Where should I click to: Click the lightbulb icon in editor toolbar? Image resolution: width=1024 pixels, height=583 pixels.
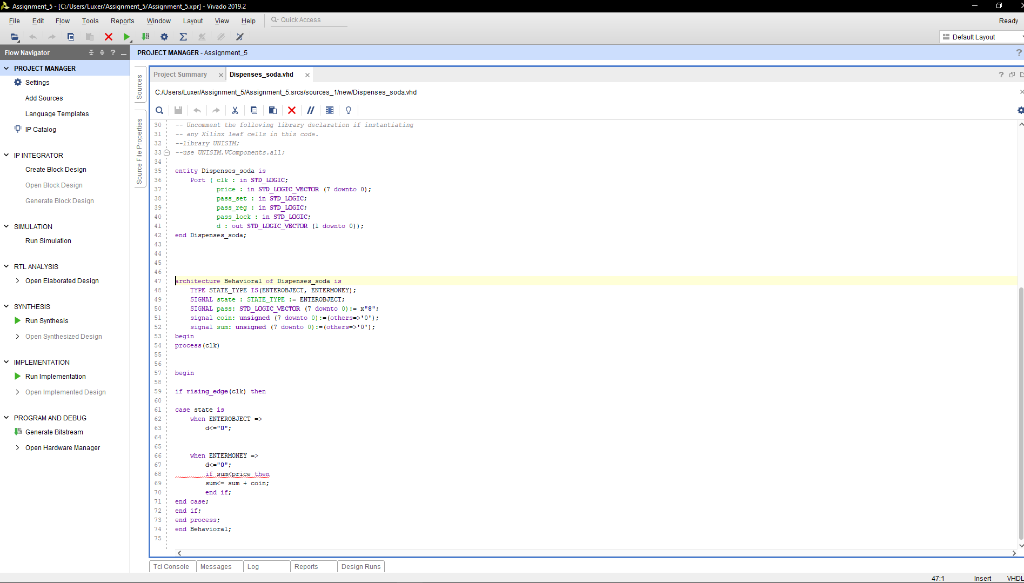click(347, 110)
